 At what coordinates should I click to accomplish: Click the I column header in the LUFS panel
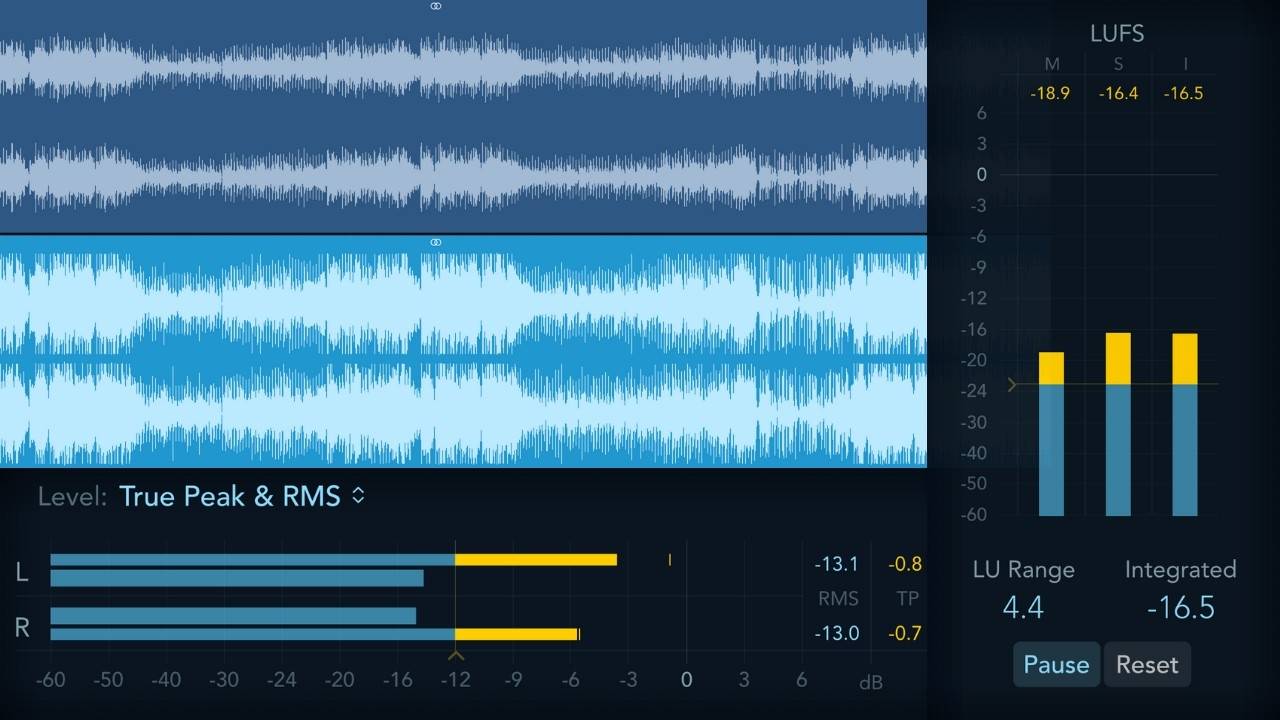tap(1185, 63)
